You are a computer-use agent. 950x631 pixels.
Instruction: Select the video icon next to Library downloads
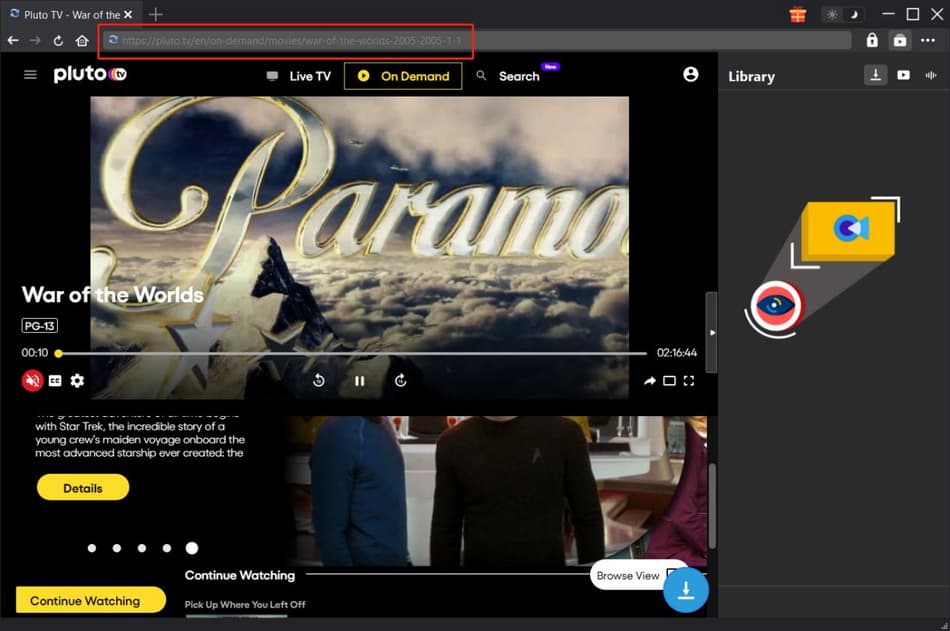click(x=904, y=75)
